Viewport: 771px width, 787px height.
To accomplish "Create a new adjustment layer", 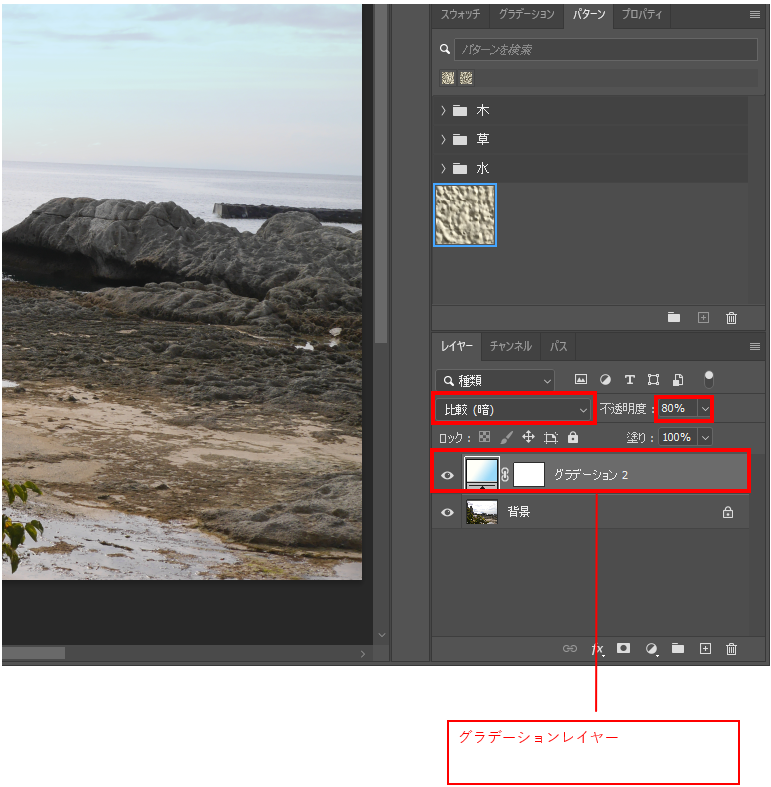I will tap(651, 649).
